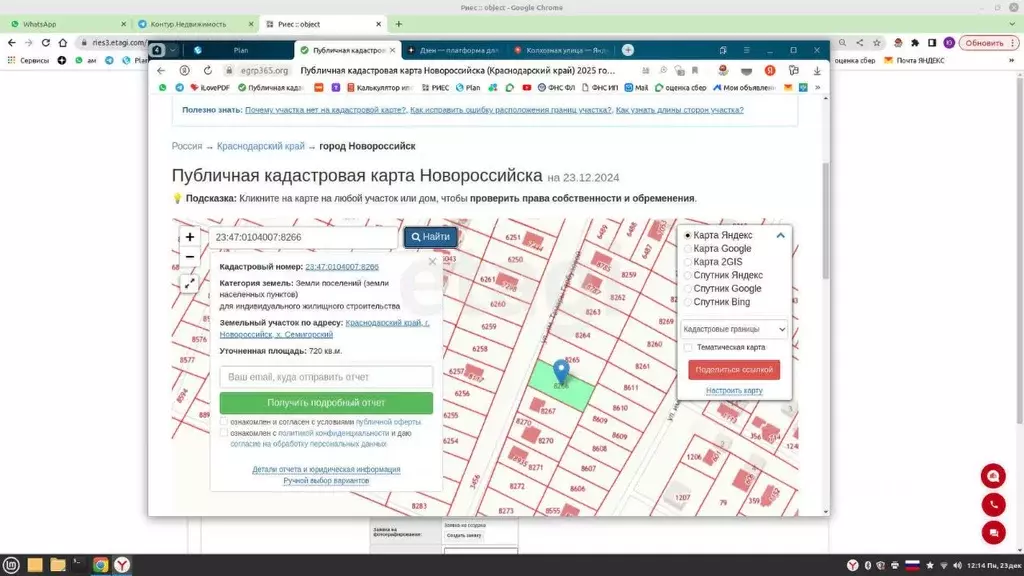Expand Yandex tab group dropdown arrow
This screenshot has height=576, width=1024.
pyautogui.click(x=173, y=50)
